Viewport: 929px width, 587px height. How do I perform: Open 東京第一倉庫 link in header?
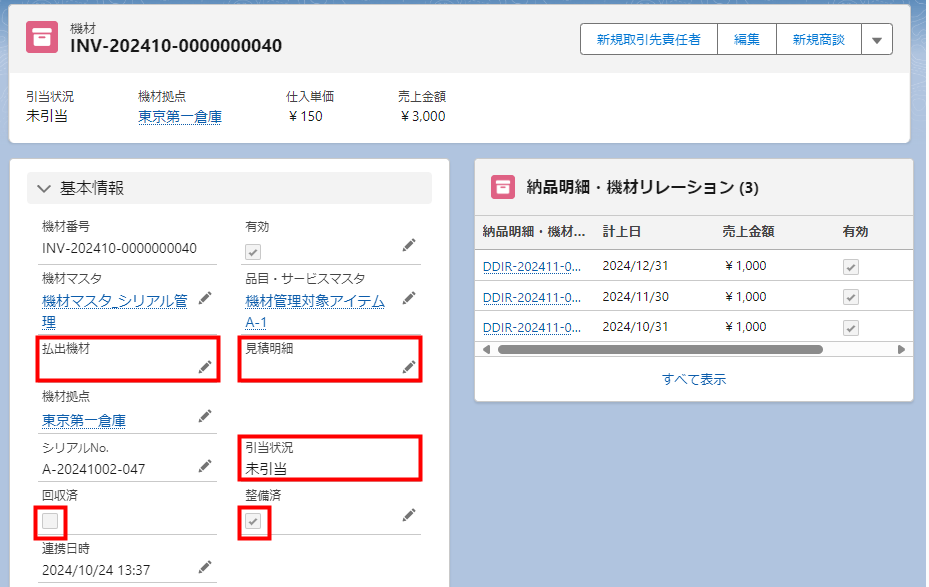[180, 117]
